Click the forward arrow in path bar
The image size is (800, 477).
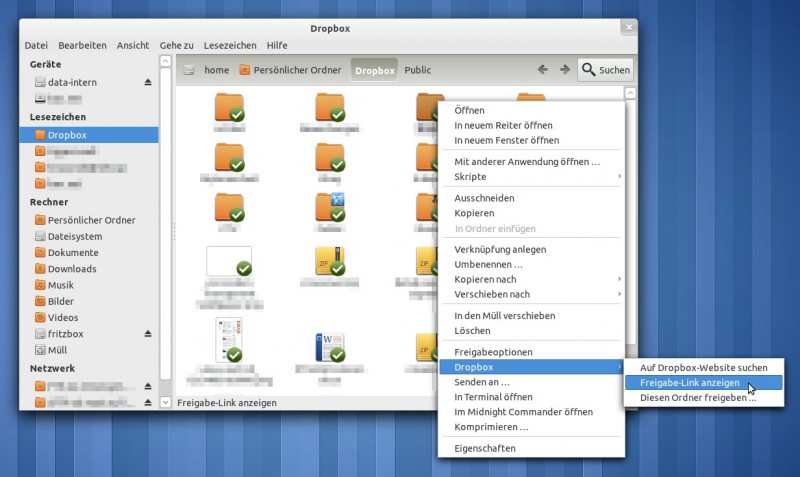(x=565, y=70)
